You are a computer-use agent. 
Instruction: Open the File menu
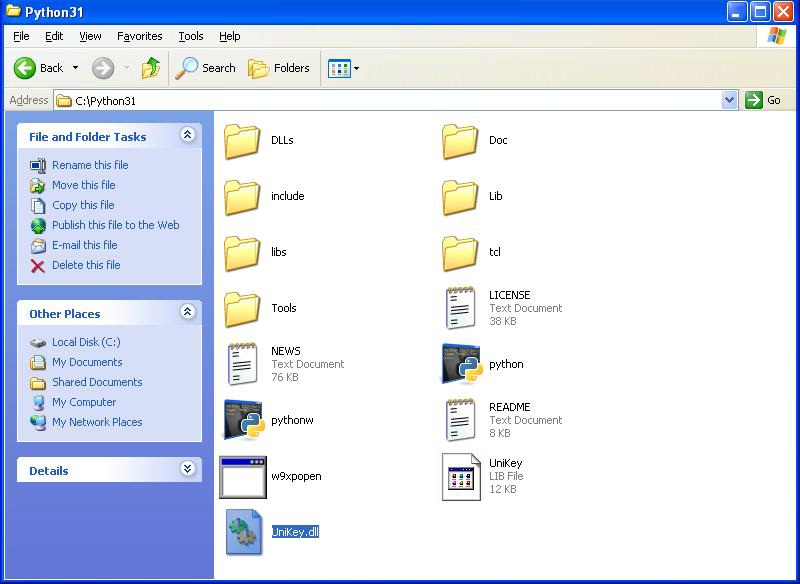pos(21,36)
